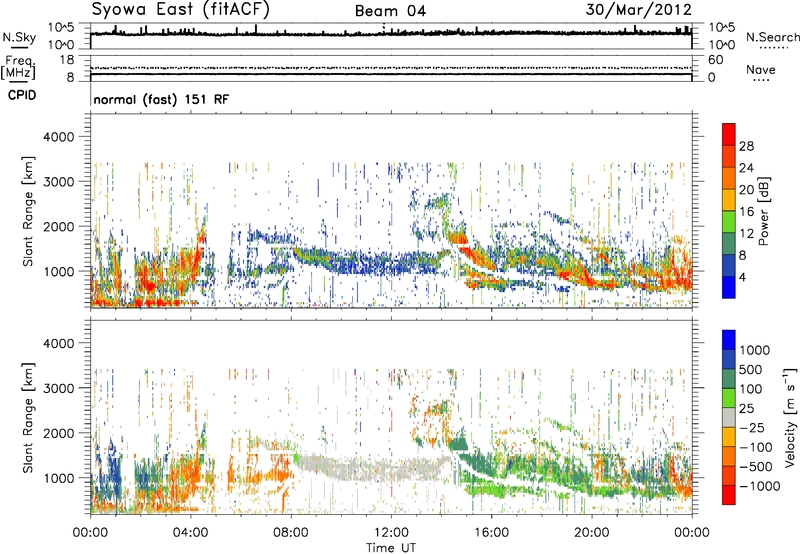
Task: Click the '-1000' velocity colorbar label
Action: 760,486
